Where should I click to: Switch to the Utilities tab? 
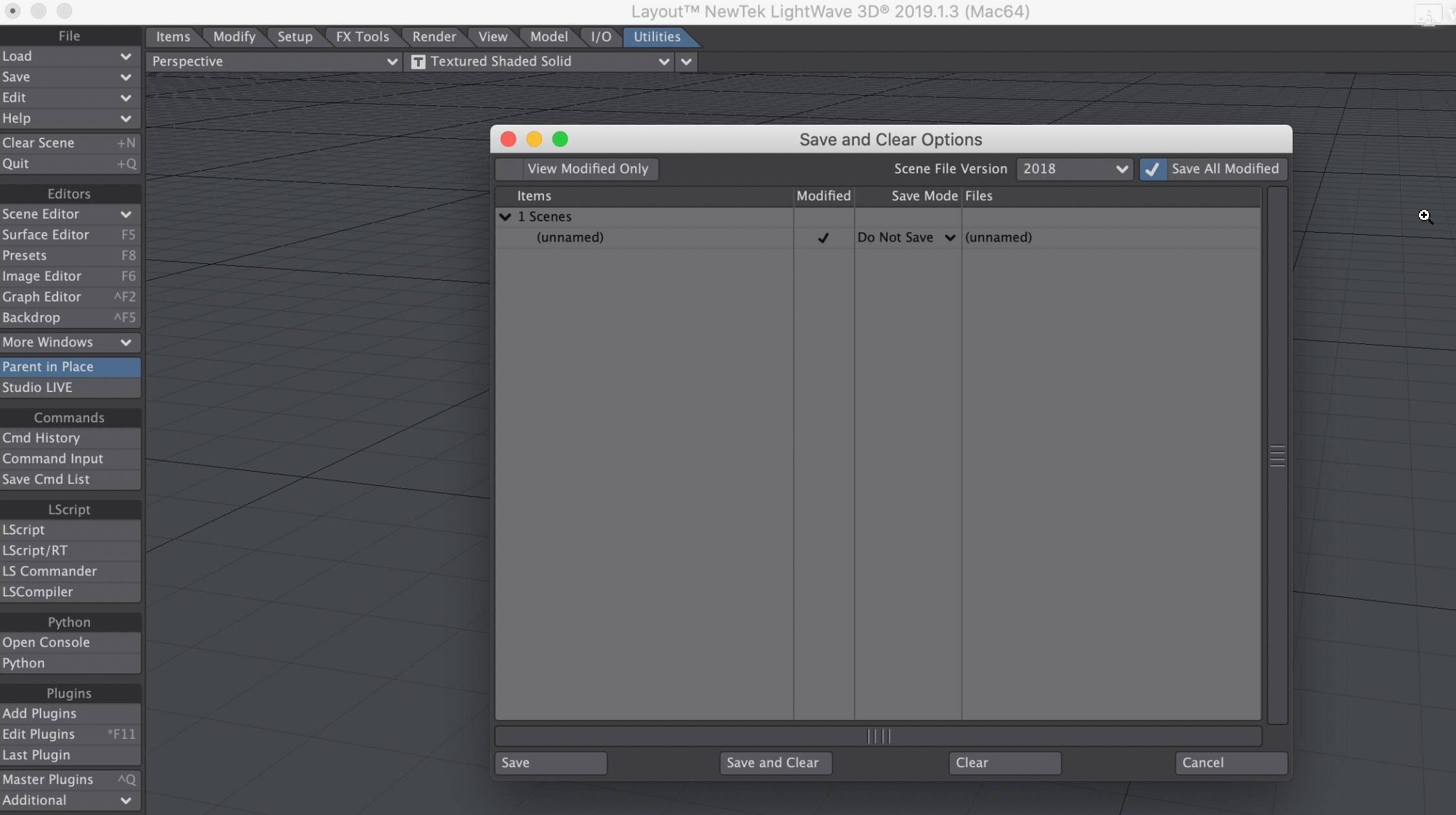pyautogui.click(x=655, y=37)
